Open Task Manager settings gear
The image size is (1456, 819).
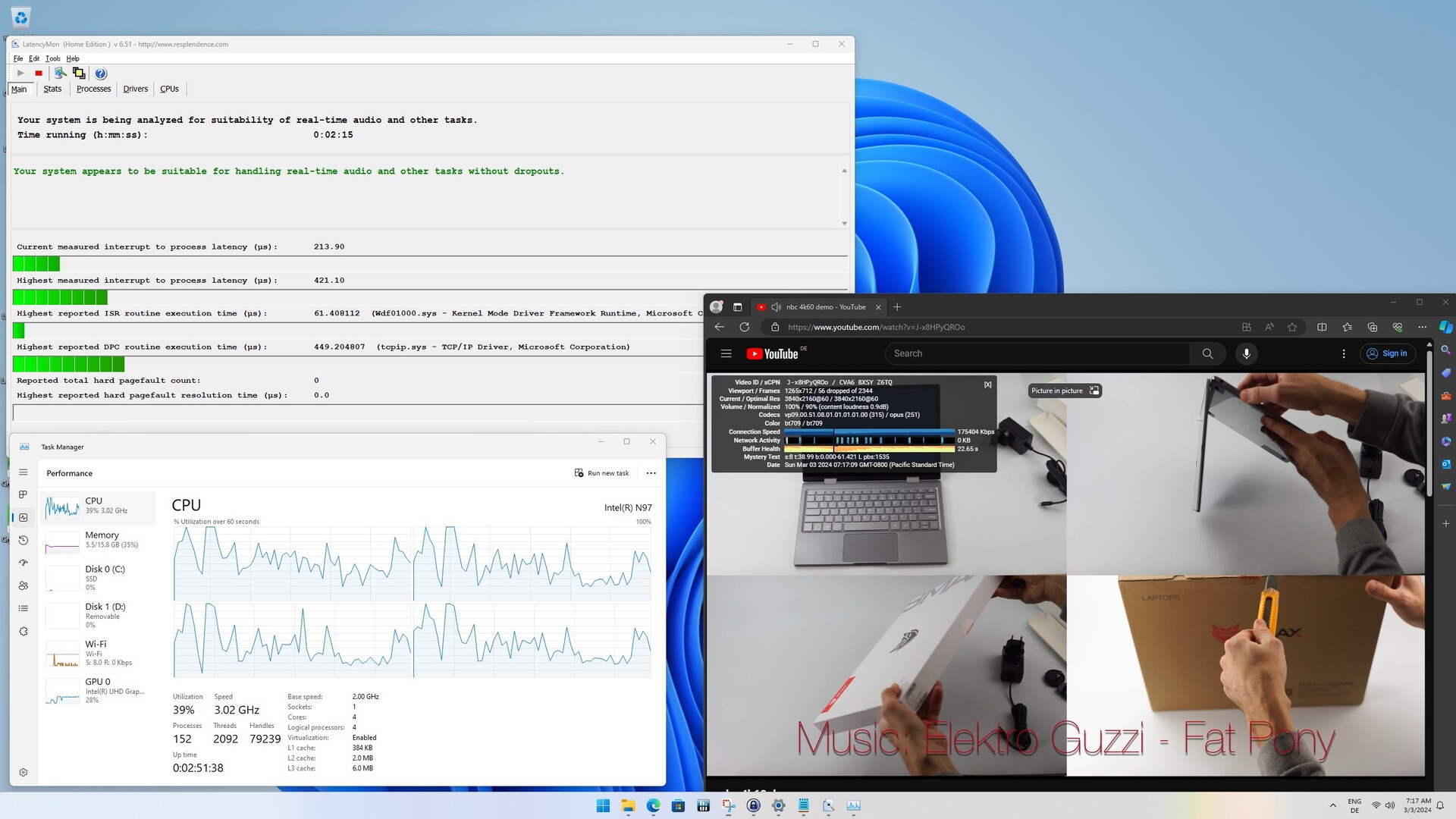[x=24, y=772]
